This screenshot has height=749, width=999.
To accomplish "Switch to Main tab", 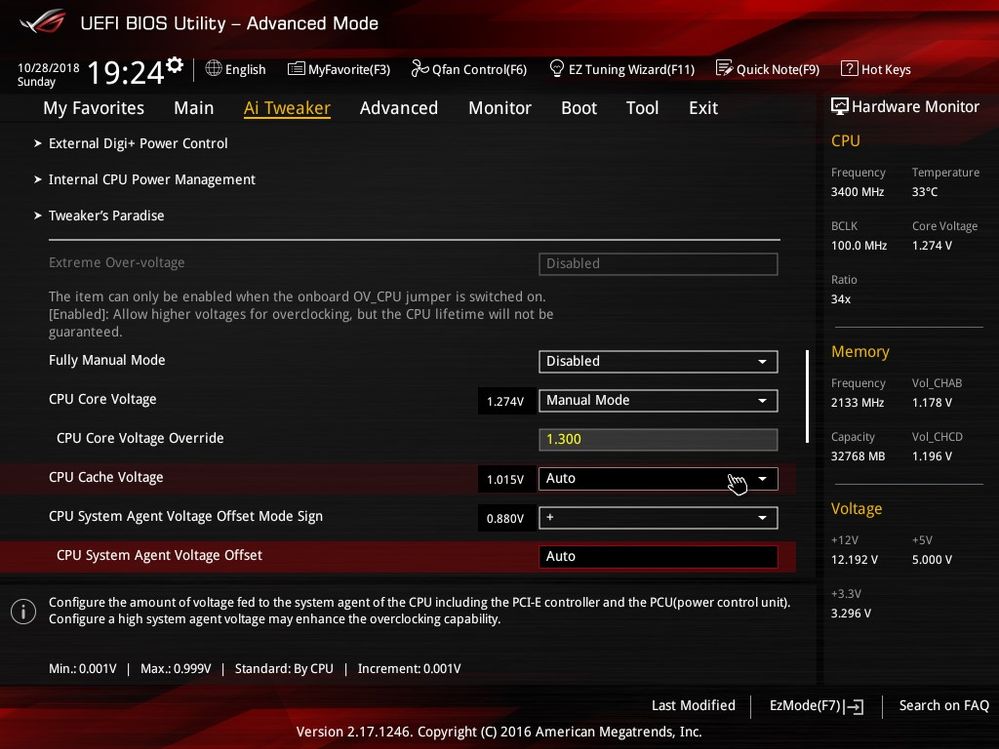I will [x=194, y=108].
